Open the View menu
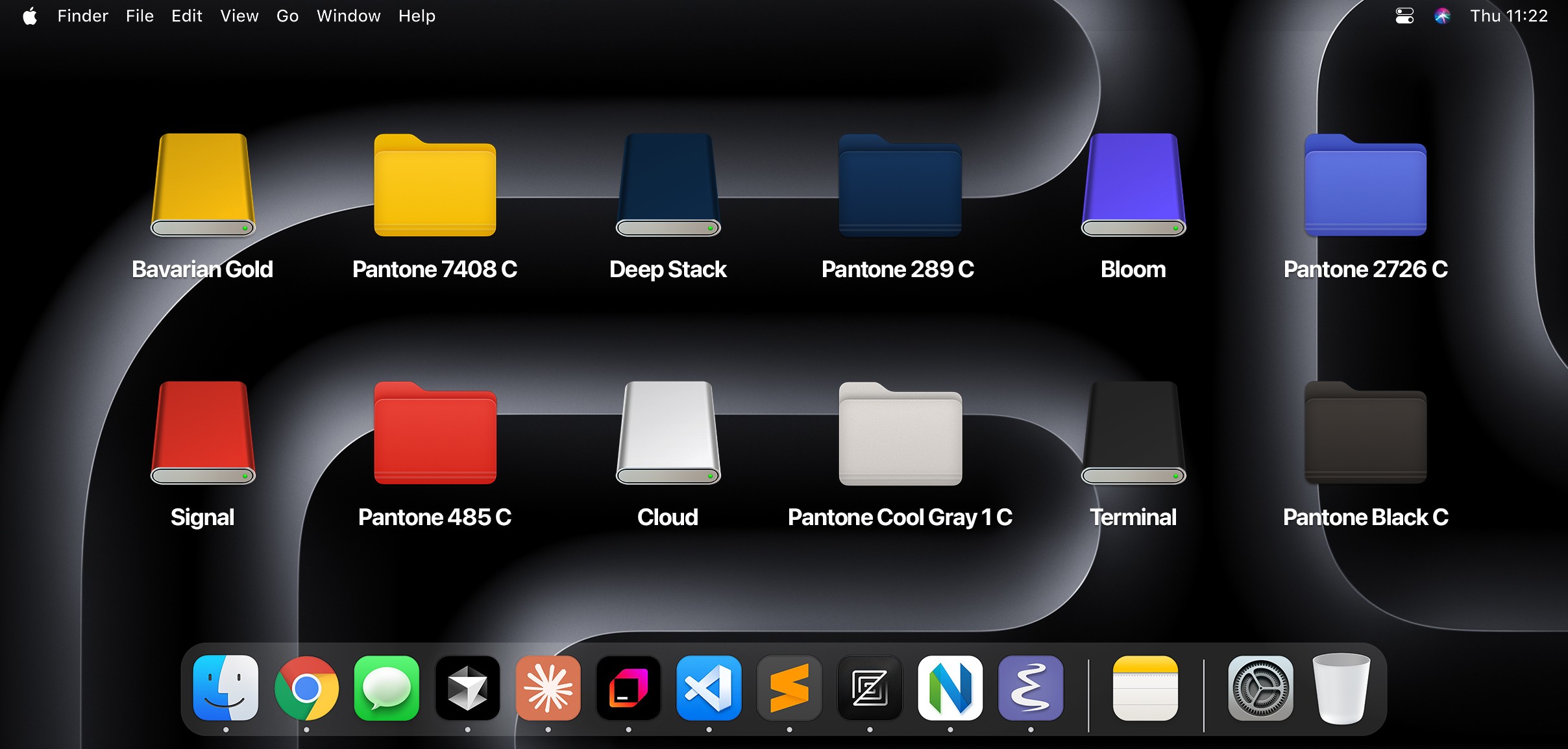This screenshot has height=749, width=1568. pyautogui.click(x=239, y=16)
